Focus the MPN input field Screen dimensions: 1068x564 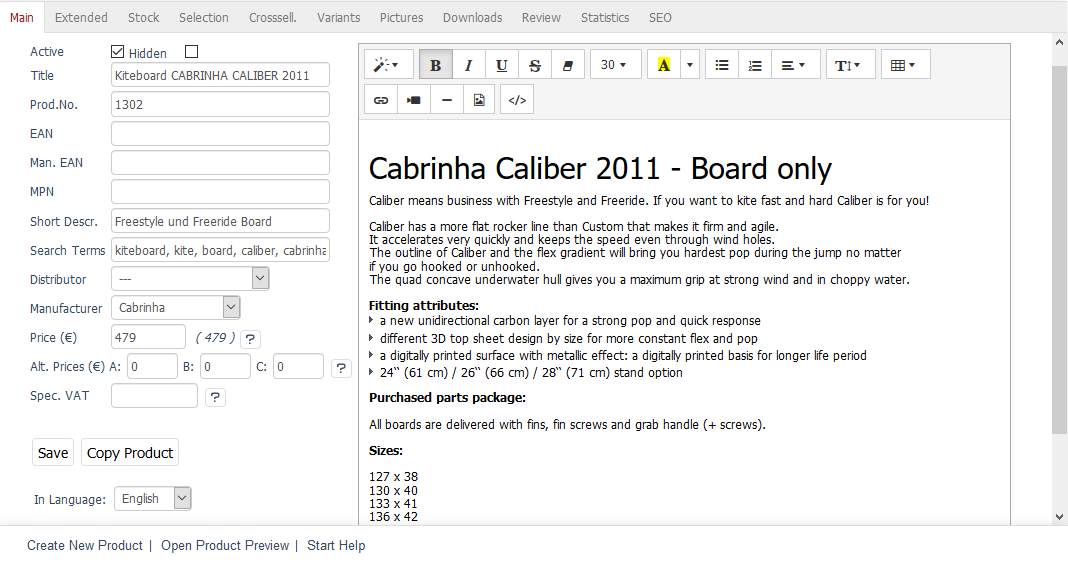(x=220, y=191)
